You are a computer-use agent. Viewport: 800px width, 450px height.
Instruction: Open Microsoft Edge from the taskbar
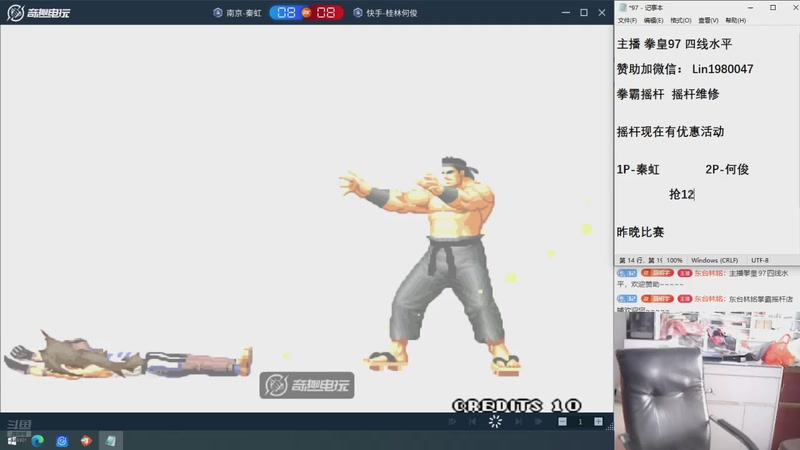pyautogui.click(x=37, y=441)
